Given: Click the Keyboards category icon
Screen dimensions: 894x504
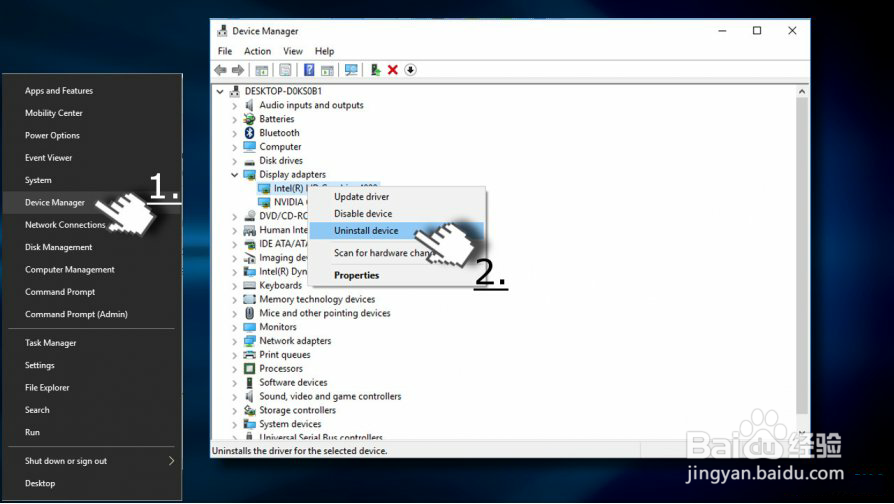Looking at the screenshot, I should tap(249, 286).
